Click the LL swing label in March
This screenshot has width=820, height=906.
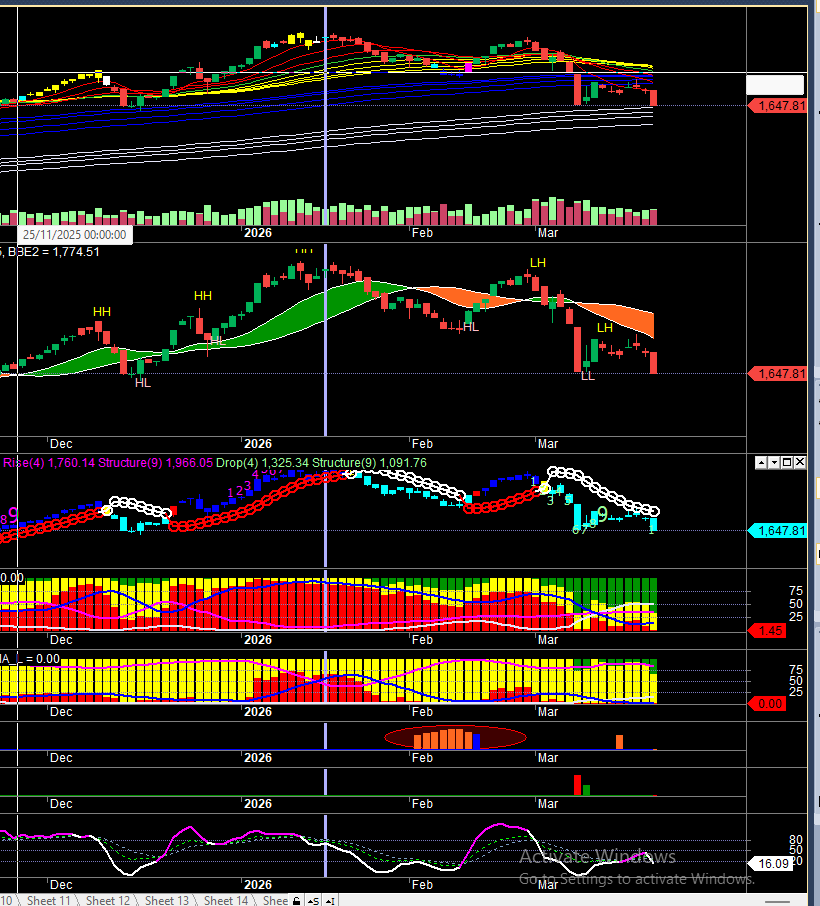coord(587,376)
